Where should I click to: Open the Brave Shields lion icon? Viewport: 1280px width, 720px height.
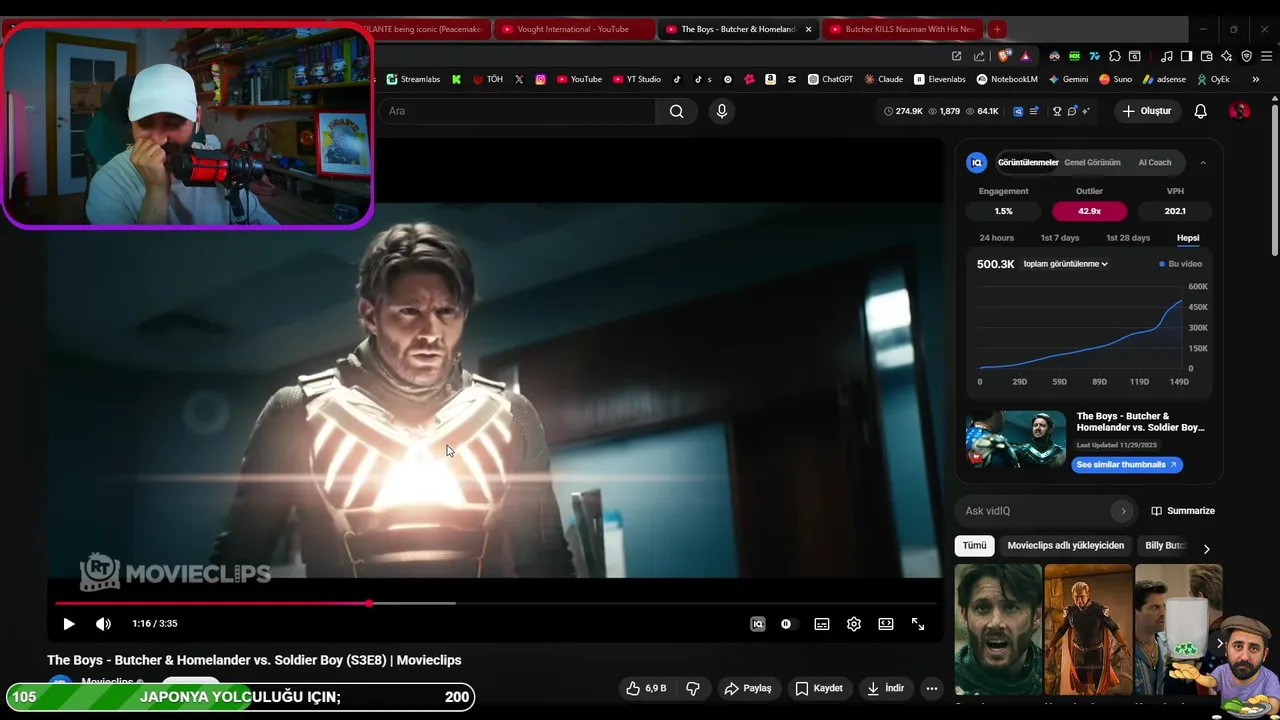(x=1004, y=56)
